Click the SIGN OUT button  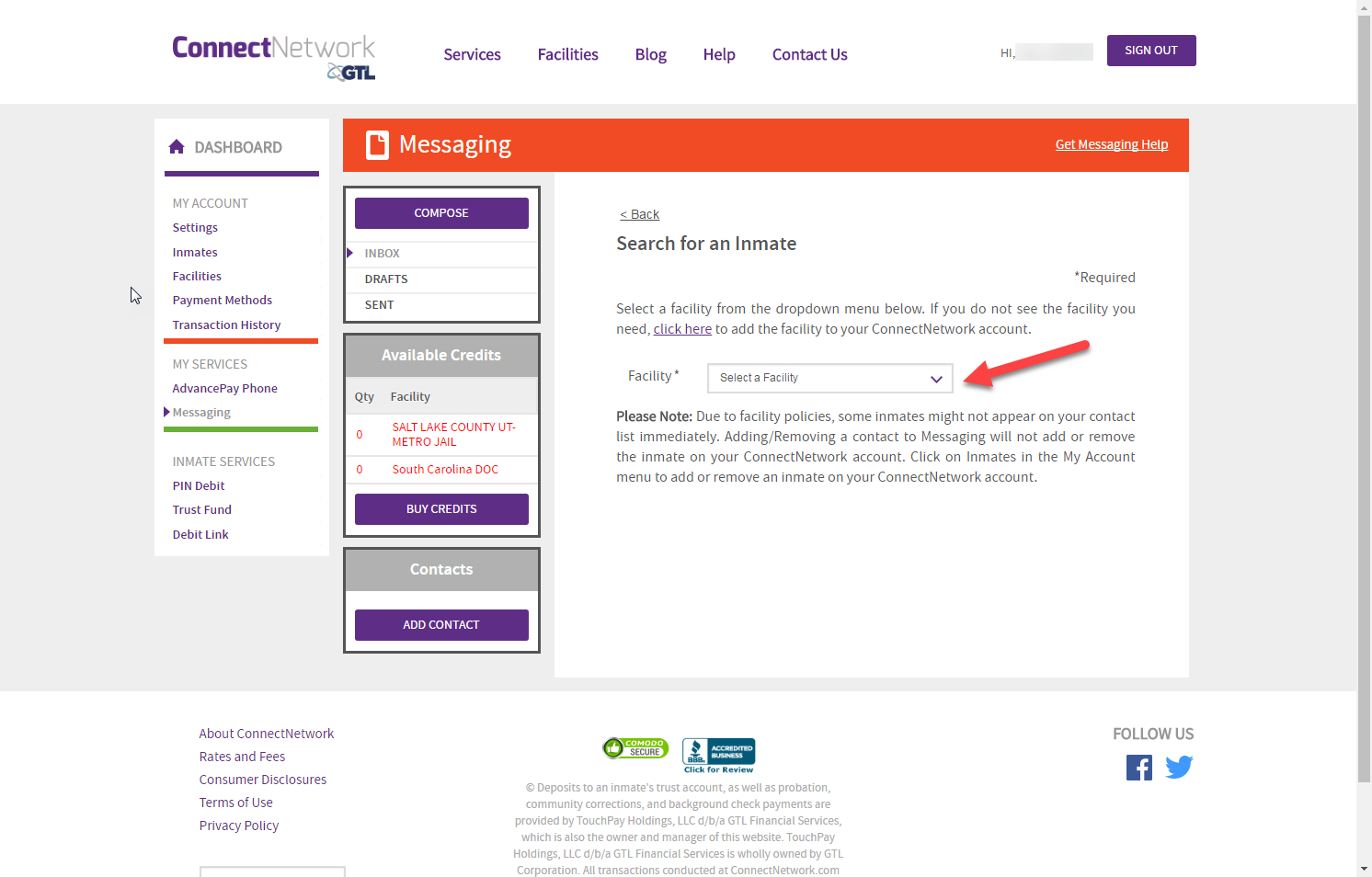[x=1151, y=51]
